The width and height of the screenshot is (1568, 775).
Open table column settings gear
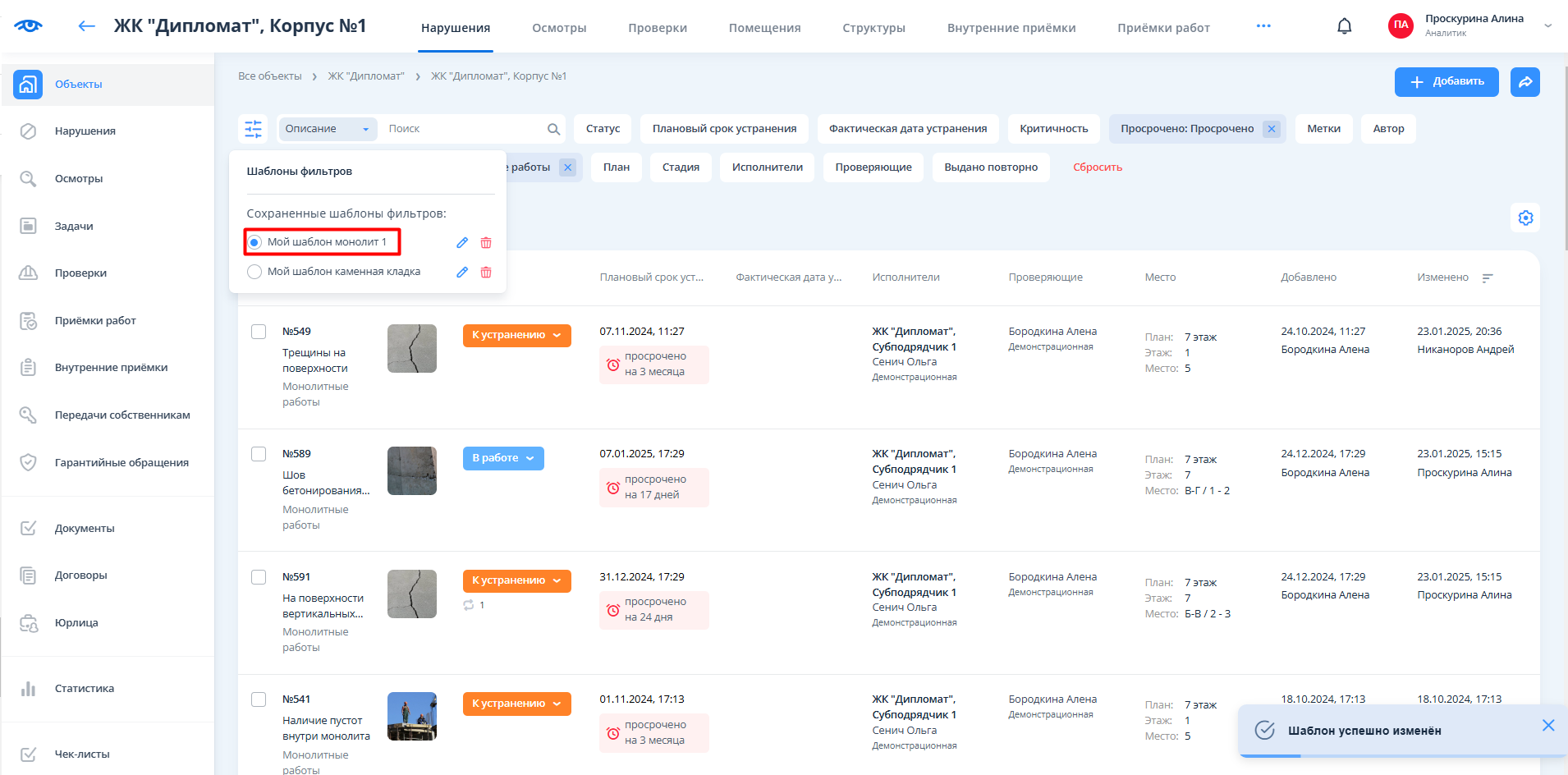(1525, 218)
